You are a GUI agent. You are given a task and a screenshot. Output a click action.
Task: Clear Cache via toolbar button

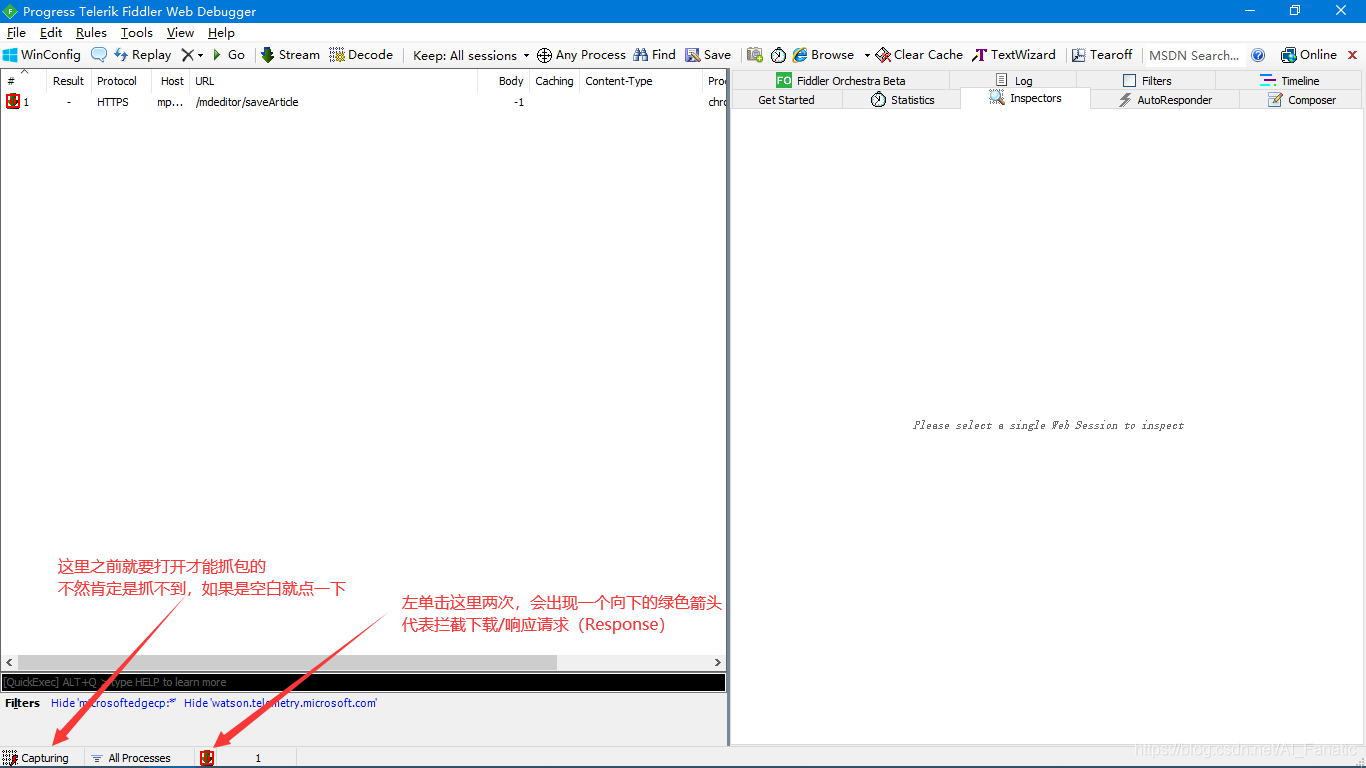click(x=919, y=55)
